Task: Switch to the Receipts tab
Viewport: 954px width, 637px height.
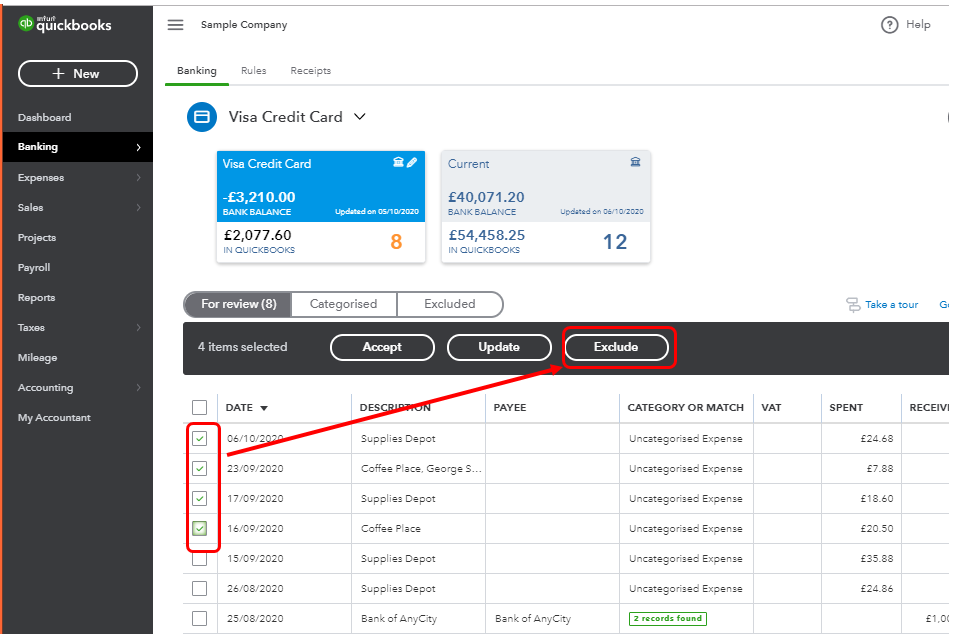Action: click(310, 71)
